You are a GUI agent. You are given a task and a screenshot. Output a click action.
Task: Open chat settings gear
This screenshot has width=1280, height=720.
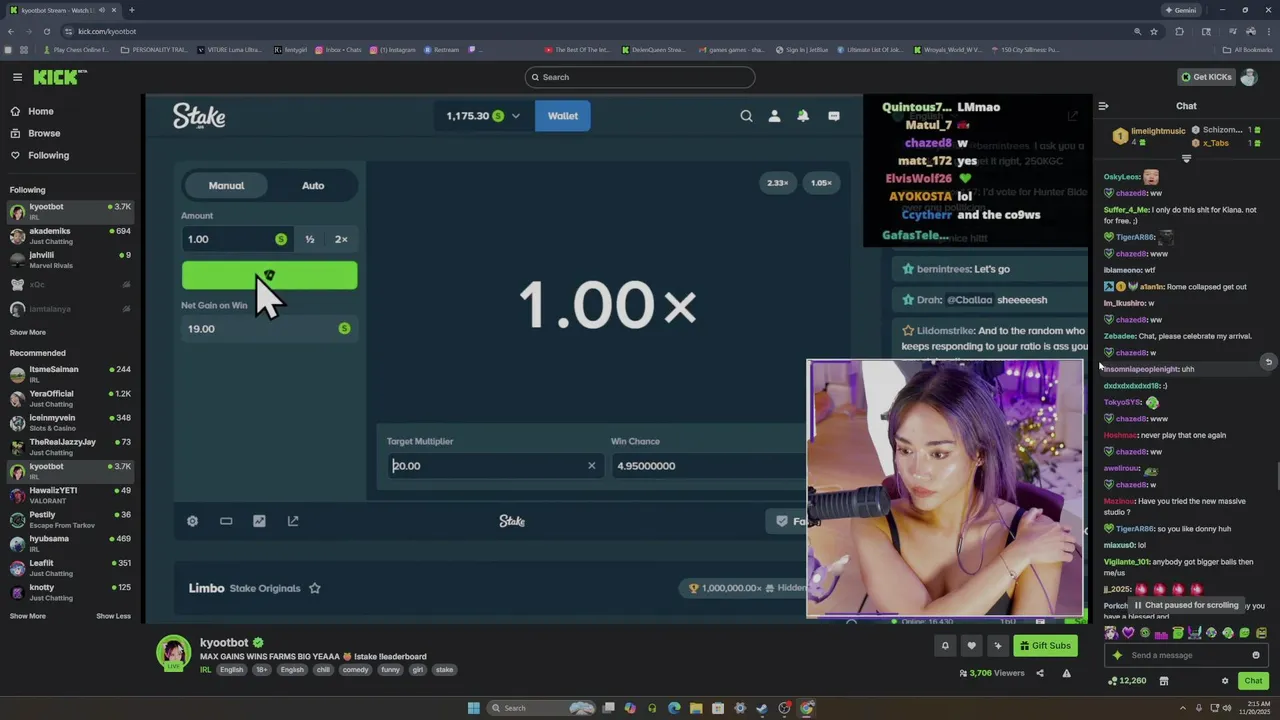pos(1225,681)
